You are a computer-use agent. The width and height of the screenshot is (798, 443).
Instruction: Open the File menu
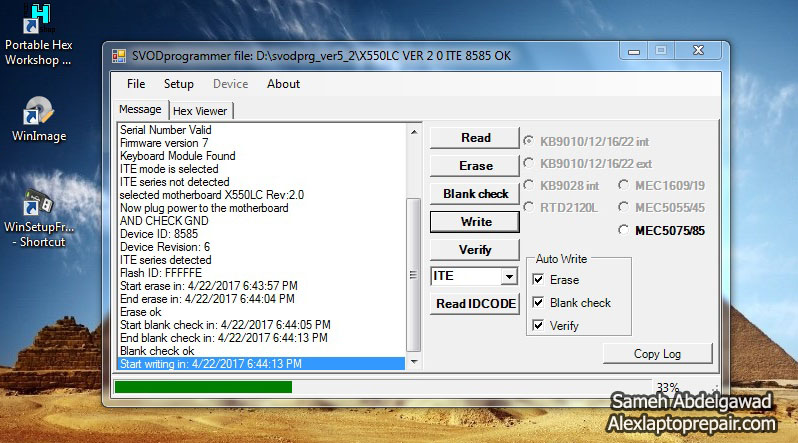(x=136, y=84)
